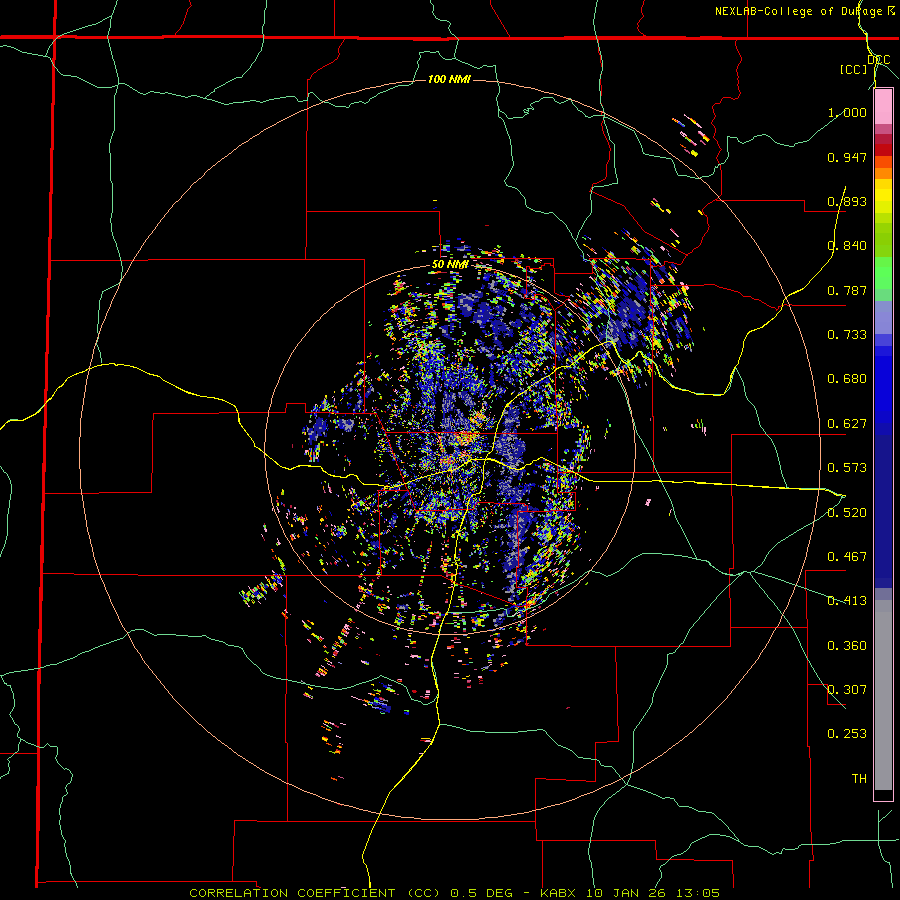Image resolution: width=900 pixels, height=900 pixels.
Task: Click the 0.893 legend value
Action: click(x=847, y=201)
